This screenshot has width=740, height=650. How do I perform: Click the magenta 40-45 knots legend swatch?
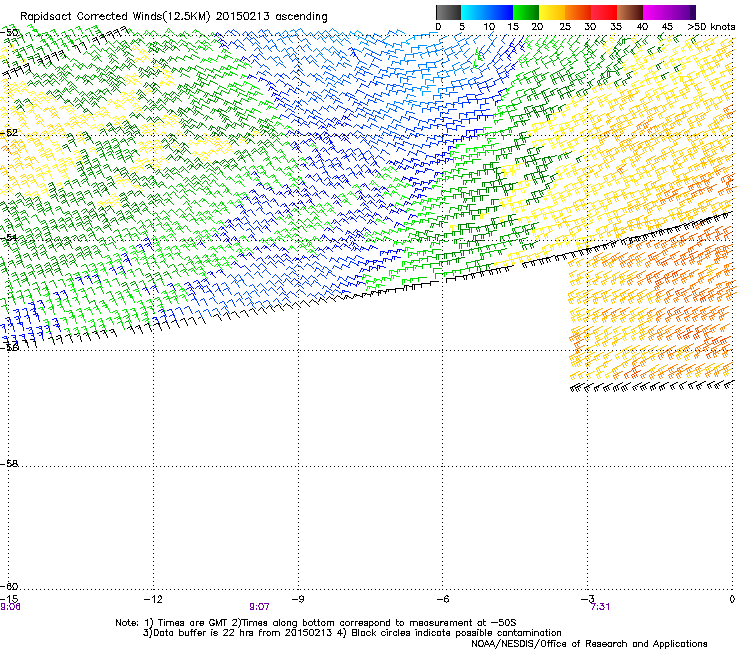coord(656,12)
